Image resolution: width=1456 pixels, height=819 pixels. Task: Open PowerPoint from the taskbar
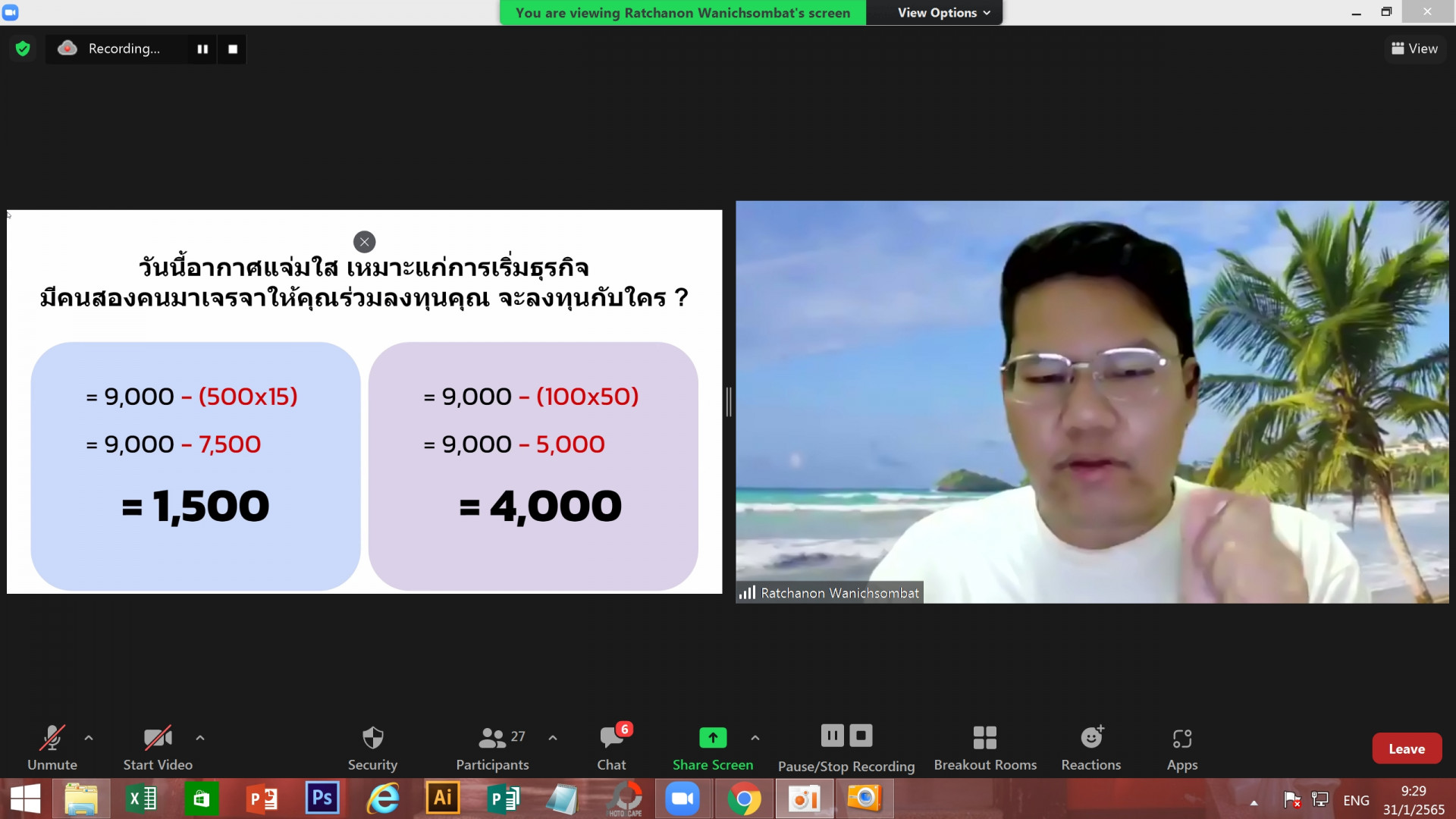tap(262, 799)
